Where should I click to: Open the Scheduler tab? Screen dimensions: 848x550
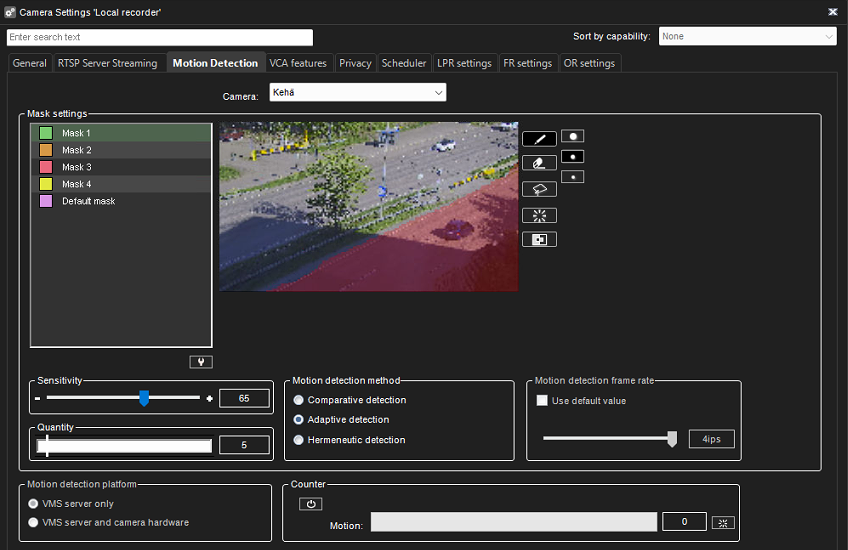[404, 63]
